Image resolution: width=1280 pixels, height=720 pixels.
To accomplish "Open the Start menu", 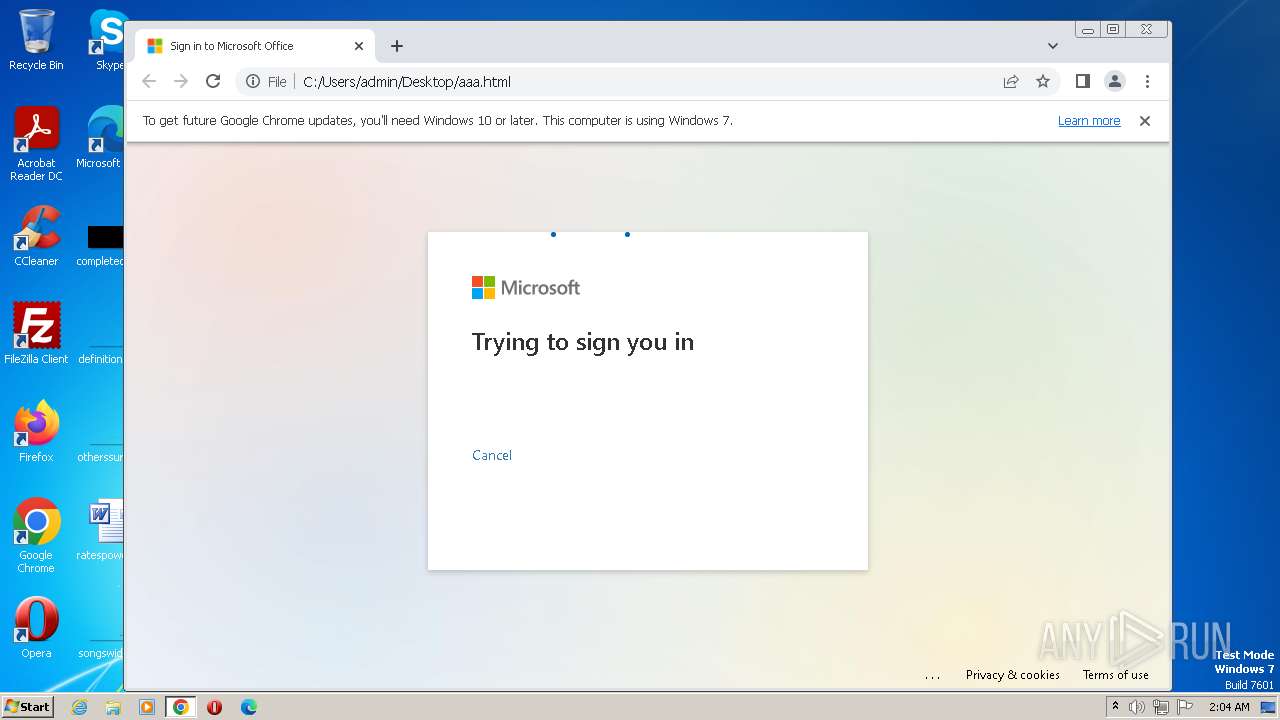I will [27, 706].
